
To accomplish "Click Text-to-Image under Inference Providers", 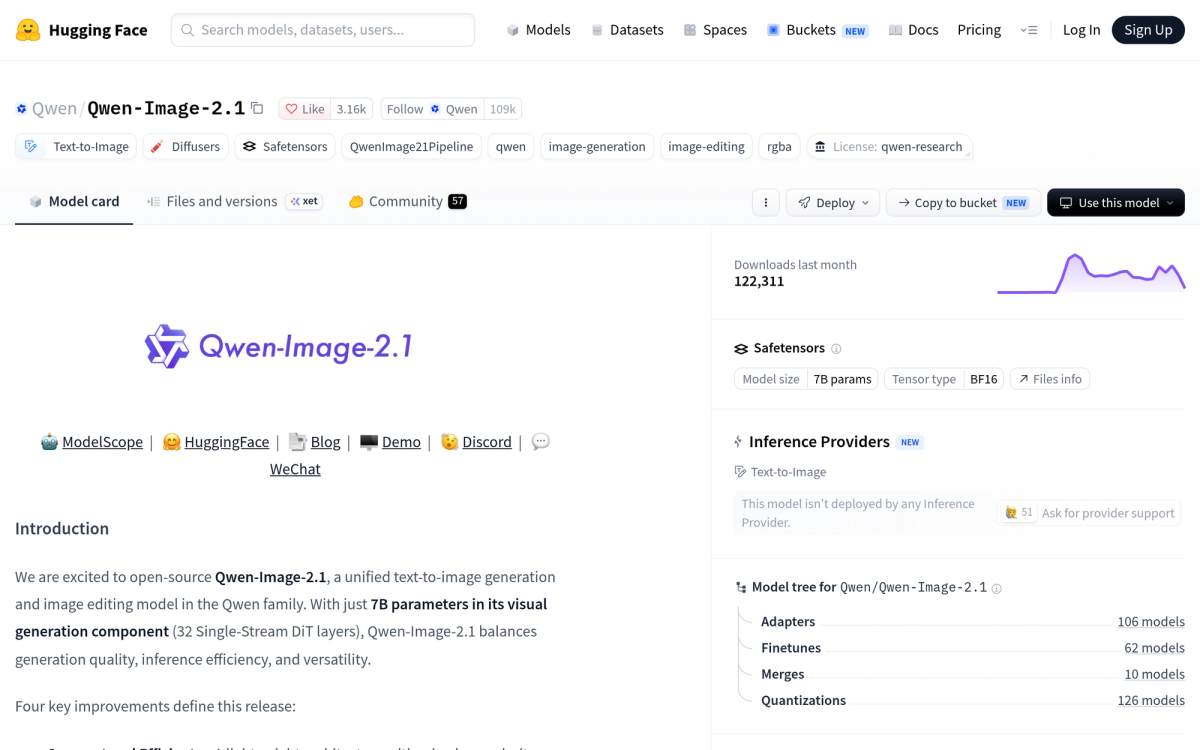I will coord(780,472).
